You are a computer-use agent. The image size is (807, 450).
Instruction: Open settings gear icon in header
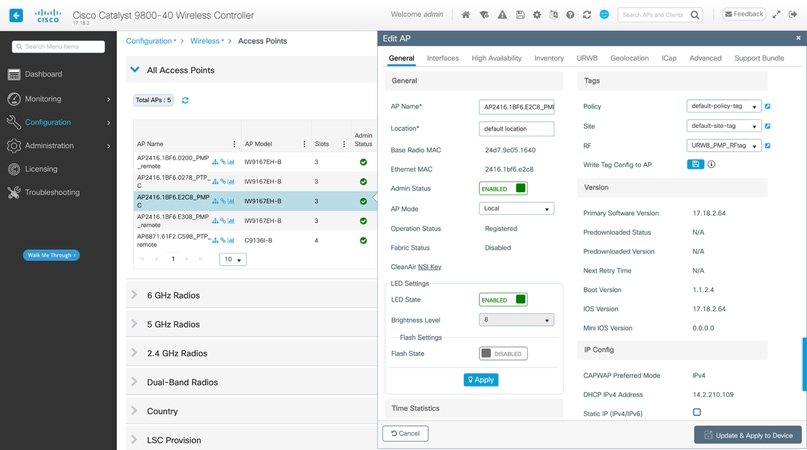(x=537, y=15)
